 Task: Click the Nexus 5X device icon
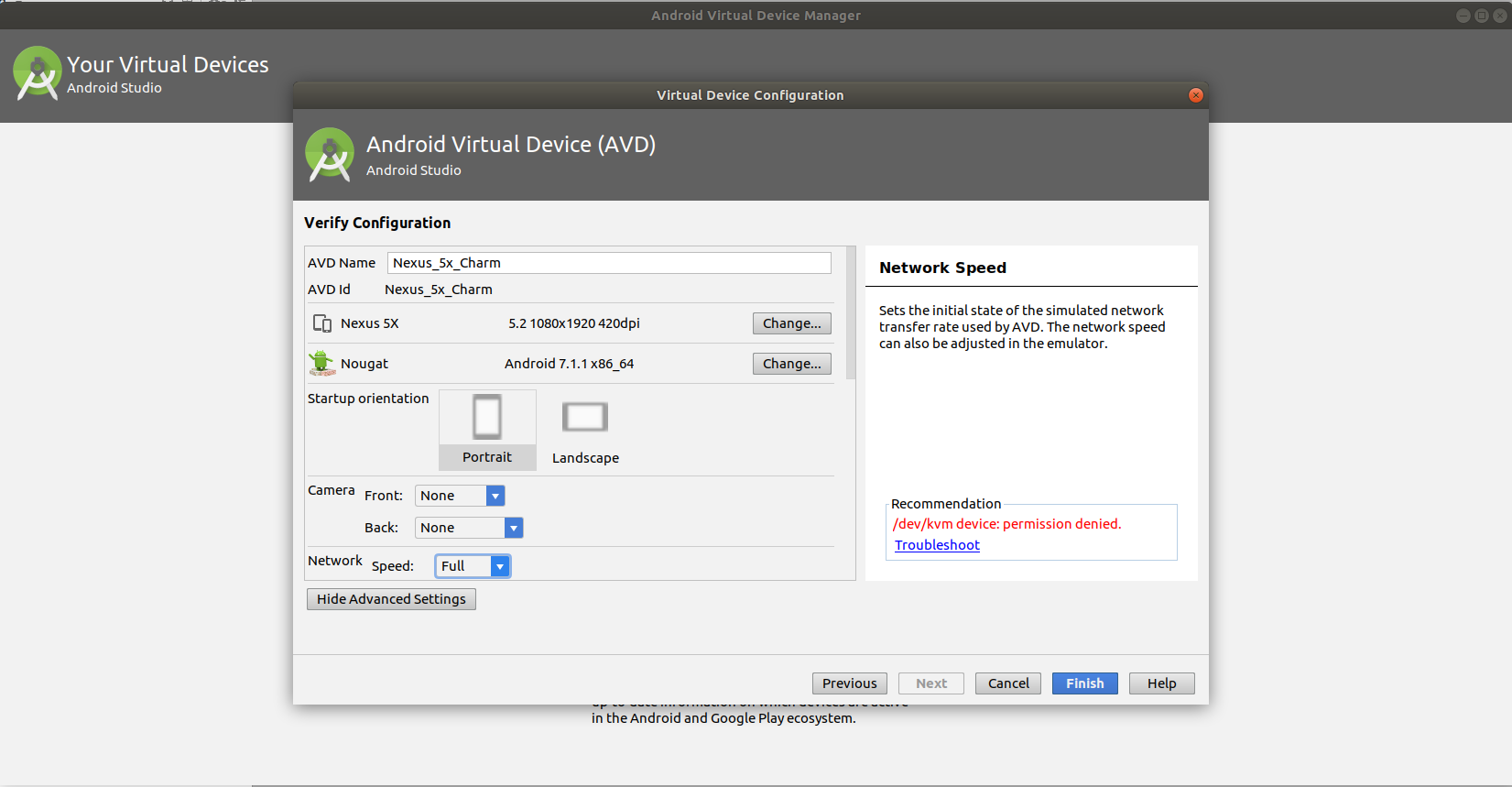[x=322, y=323]
